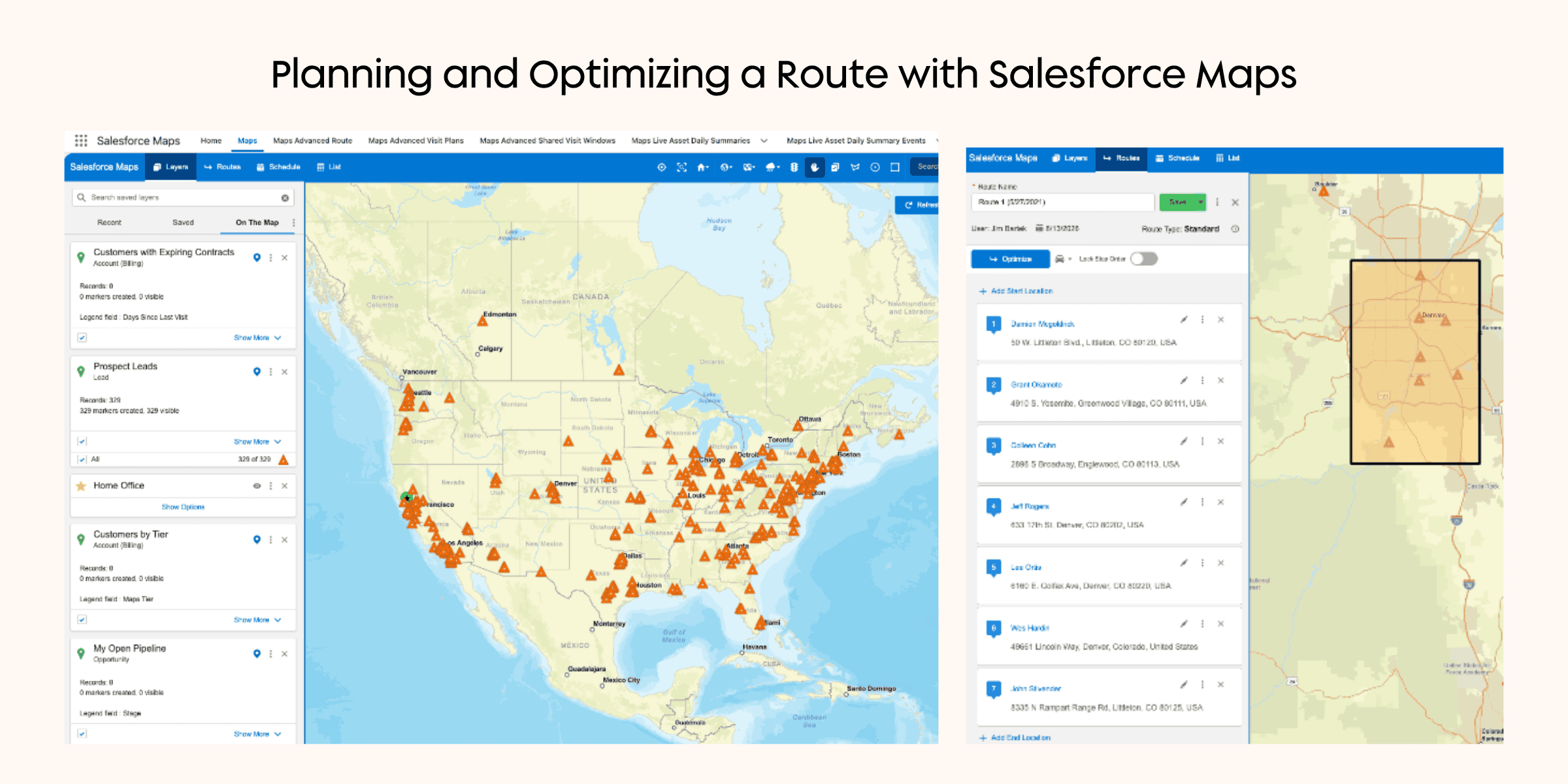The height and width of the screenshot is (784, 1568).
Task: Expand Show More under My Open Pipeline
Action: coord(257,734)
